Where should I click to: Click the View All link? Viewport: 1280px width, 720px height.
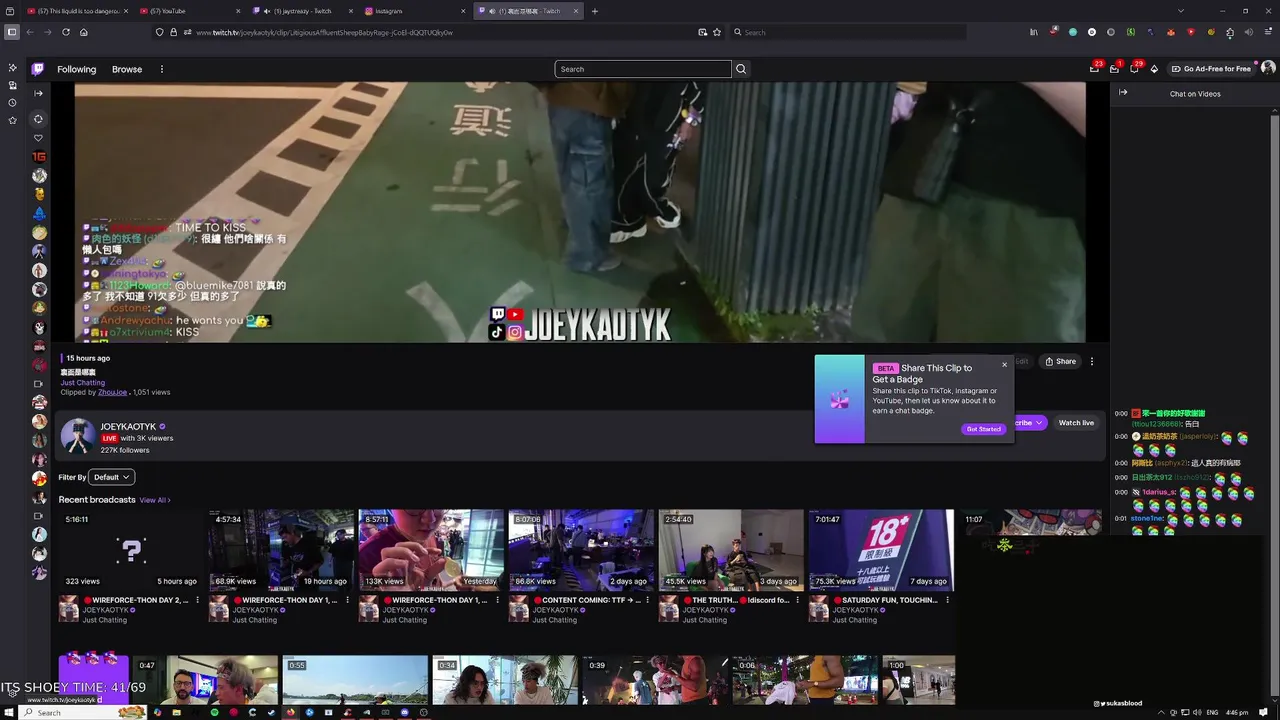point(155,500)
